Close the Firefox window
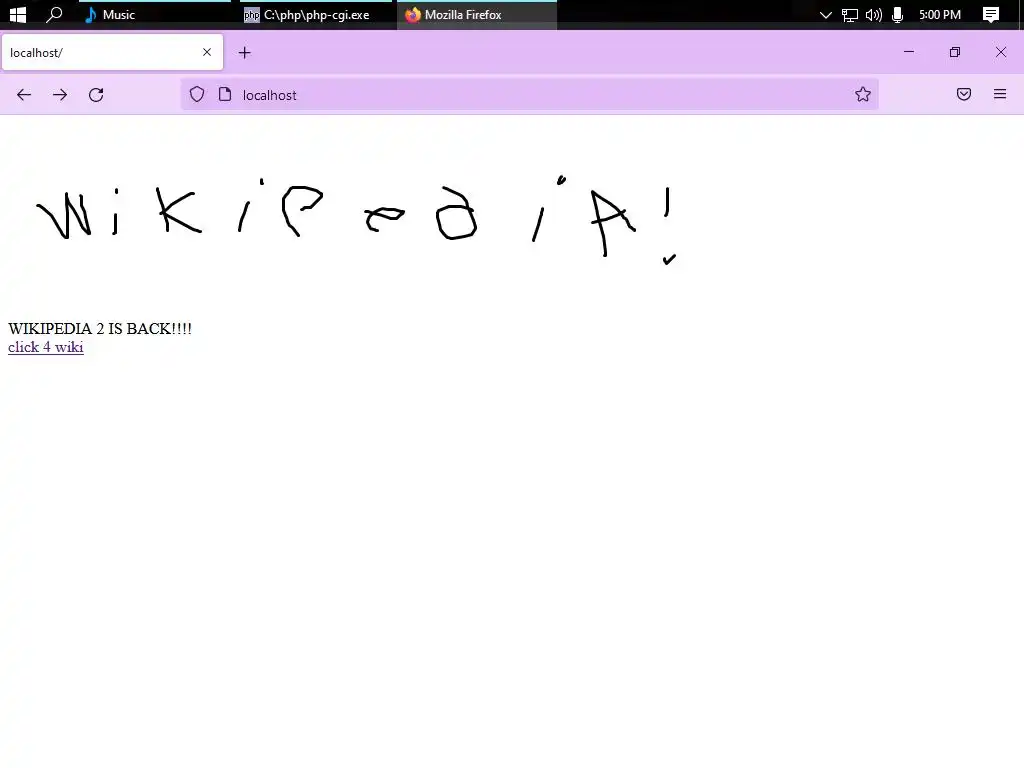The height and width of the screenshot is (768, 1024). pyautogui.click(x=1000, y=52)
